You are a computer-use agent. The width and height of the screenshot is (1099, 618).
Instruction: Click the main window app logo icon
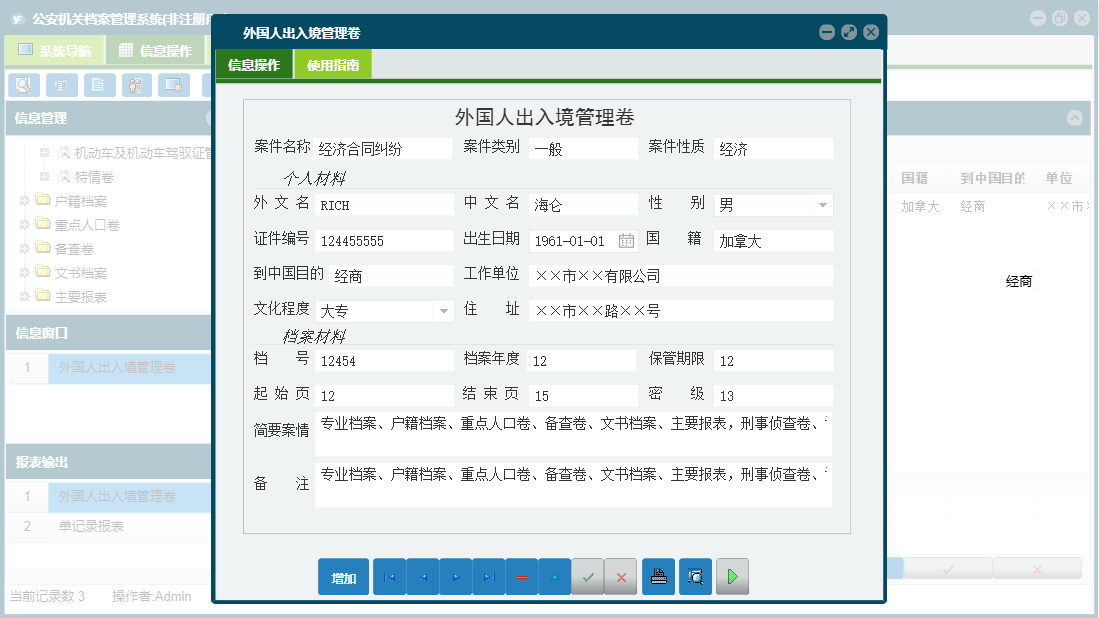point(18,19)
